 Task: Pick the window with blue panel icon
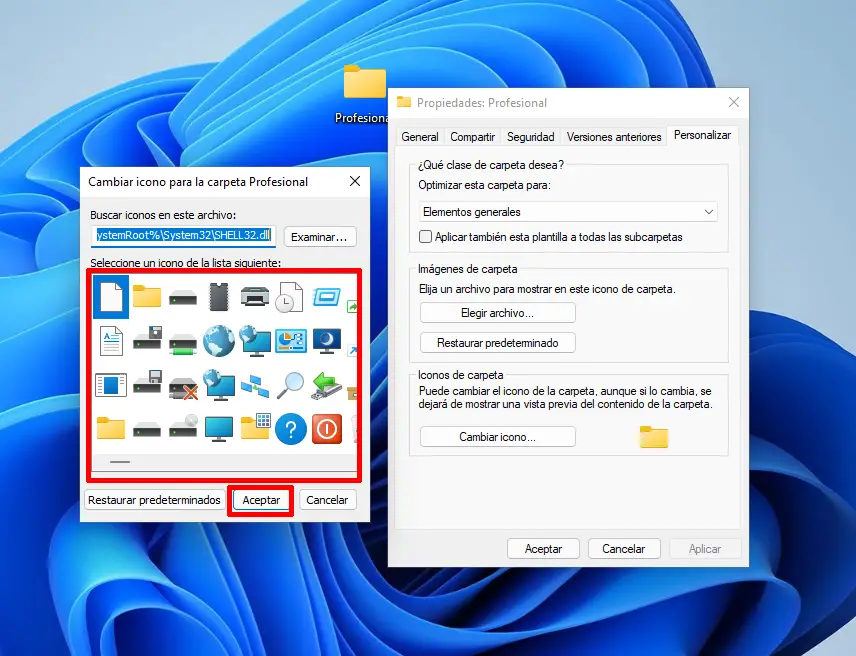pos(111,385)
